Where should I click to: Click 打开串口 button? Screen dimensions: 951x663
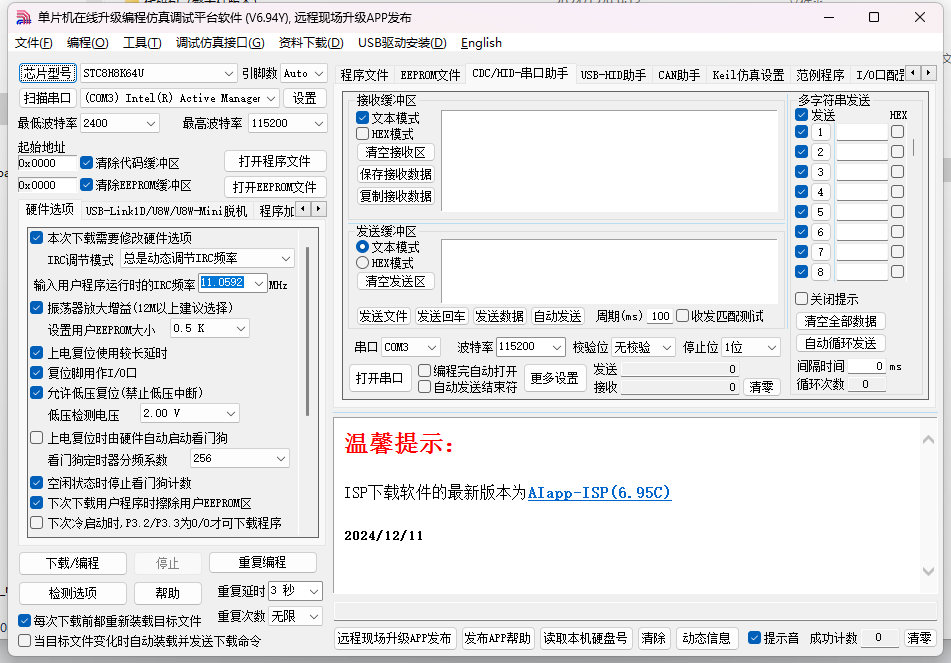[x=380, y=378]
